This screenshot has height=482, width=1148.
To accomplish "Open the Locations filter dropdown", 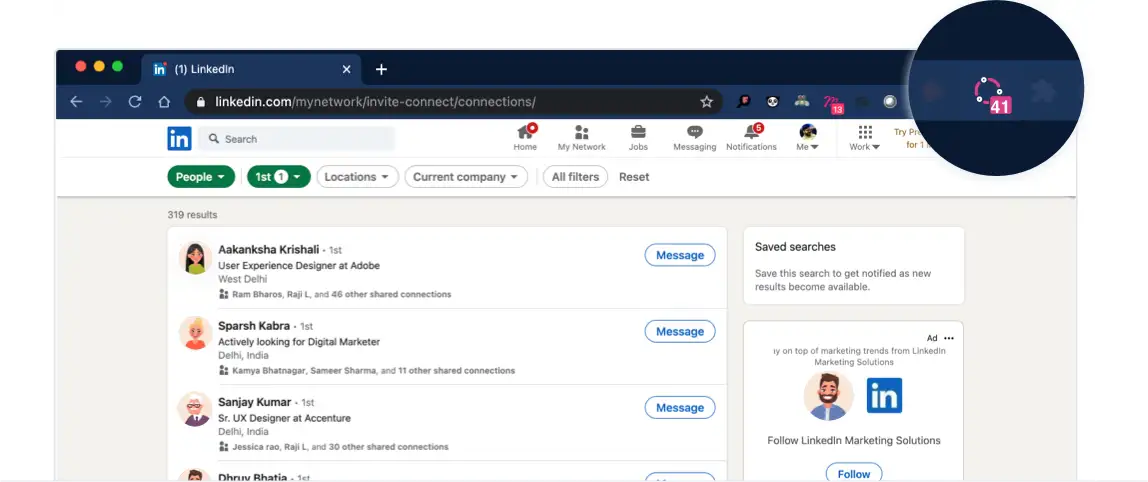I will point(357,177).
